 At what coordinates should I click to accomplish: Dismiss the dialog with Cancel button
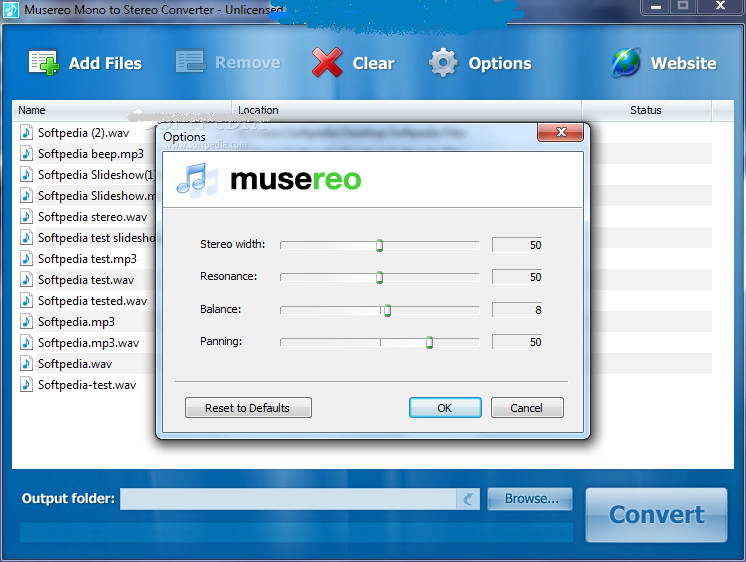point(527,408)
